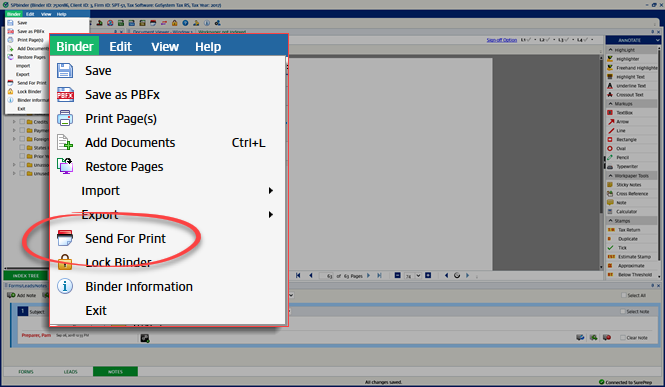The height and width of the screenshot is (387, 665).
Task: Apply the Approximate stamp
Action: point(631,266)
